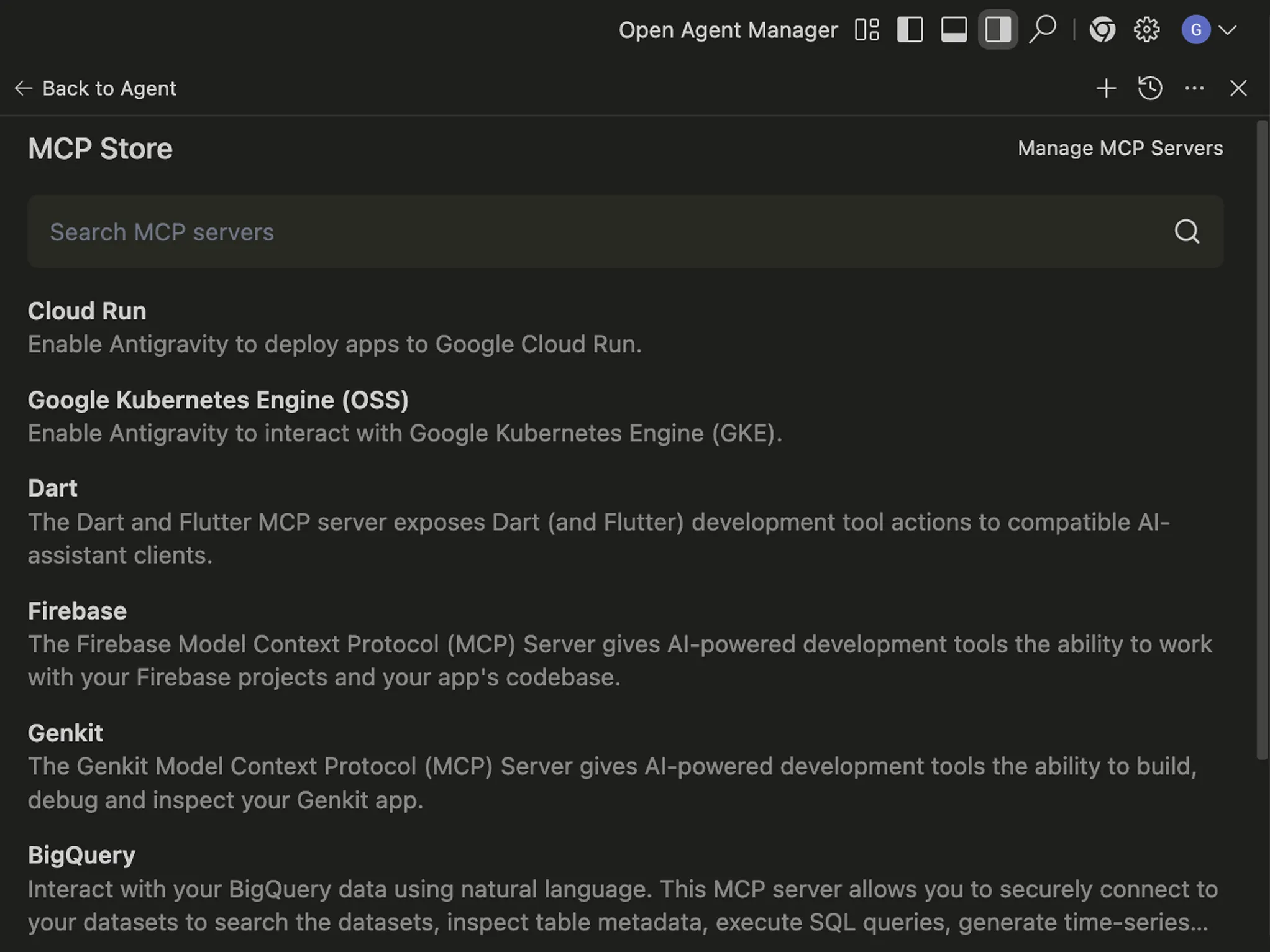The width and height of the screenshot is (1270, 952).
Task: Click the G profile avatar
Action: [1195, 29]
